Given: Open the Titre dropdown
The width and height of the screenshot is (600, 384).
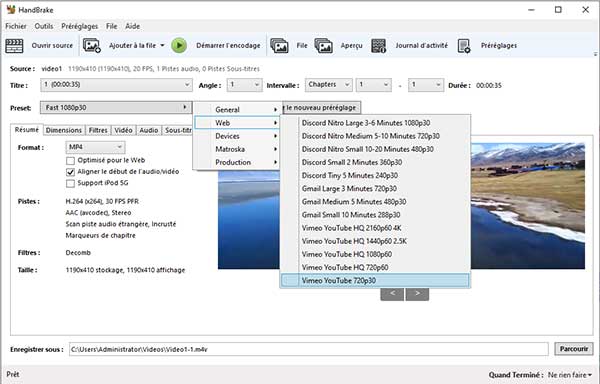Looking at the screenshot, I should tap(116, 85).
